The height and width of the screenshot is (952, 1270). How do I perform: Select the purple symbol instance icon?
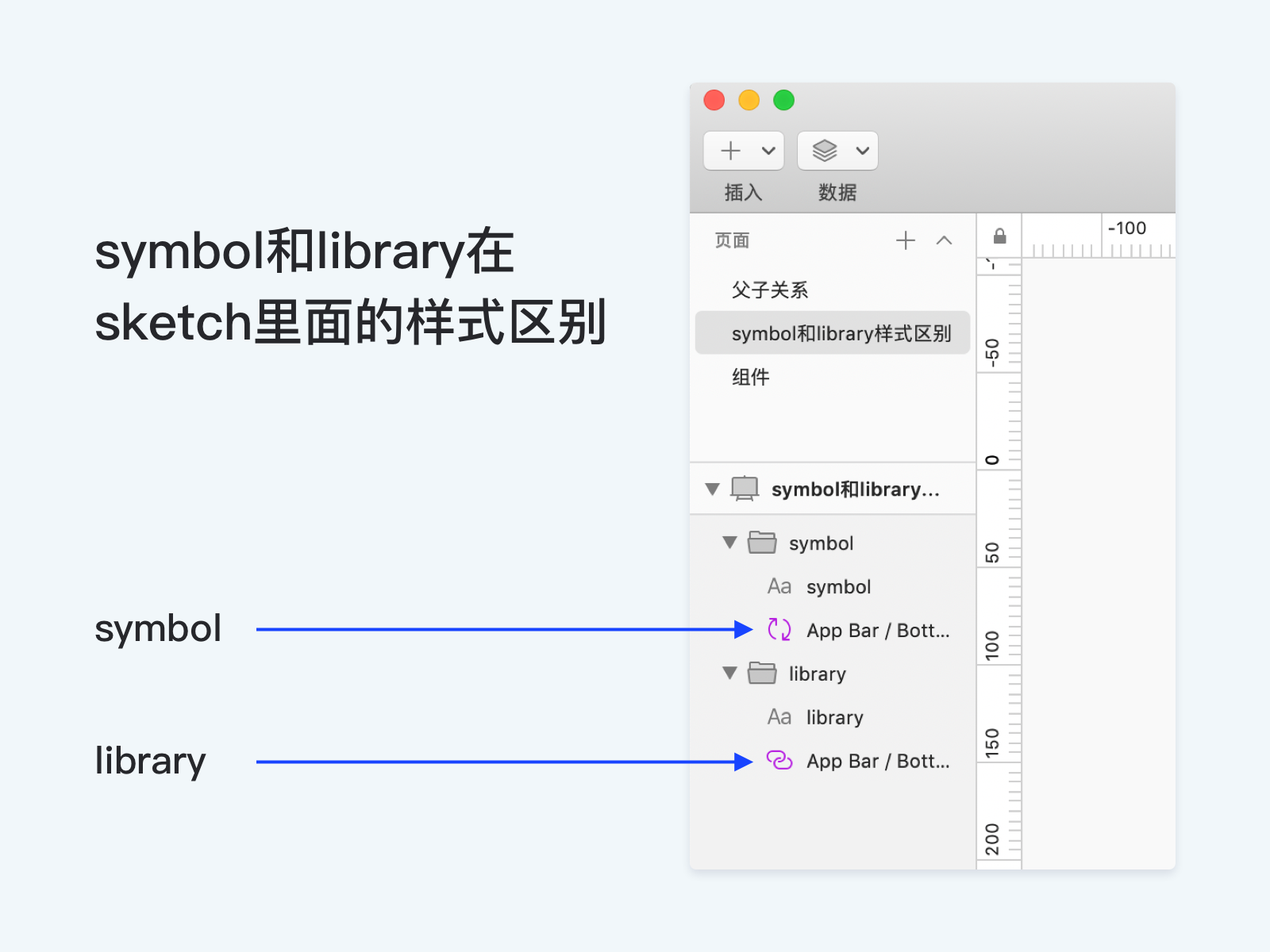(x=779, y=630)
